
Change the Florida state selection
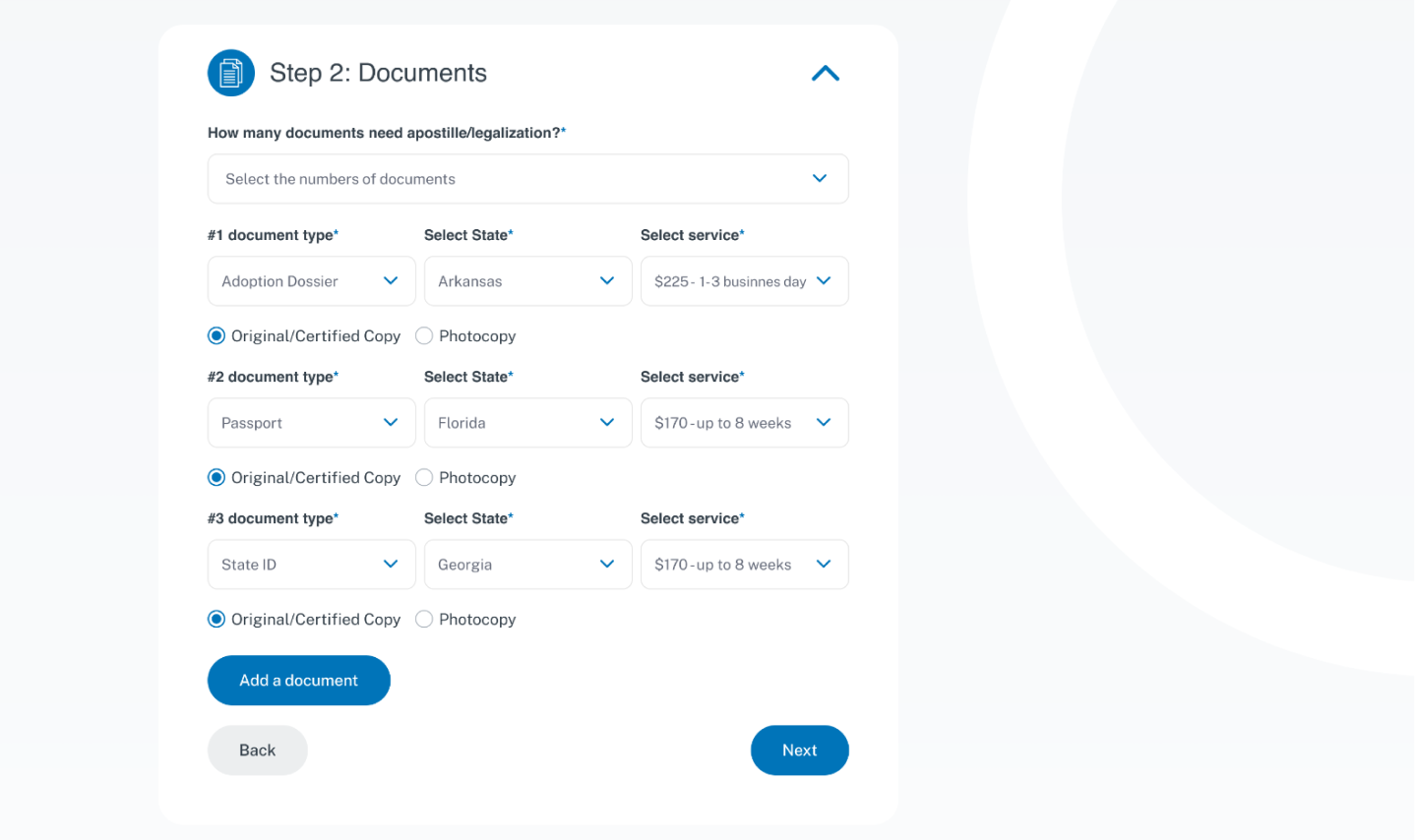tap(527, 423)
